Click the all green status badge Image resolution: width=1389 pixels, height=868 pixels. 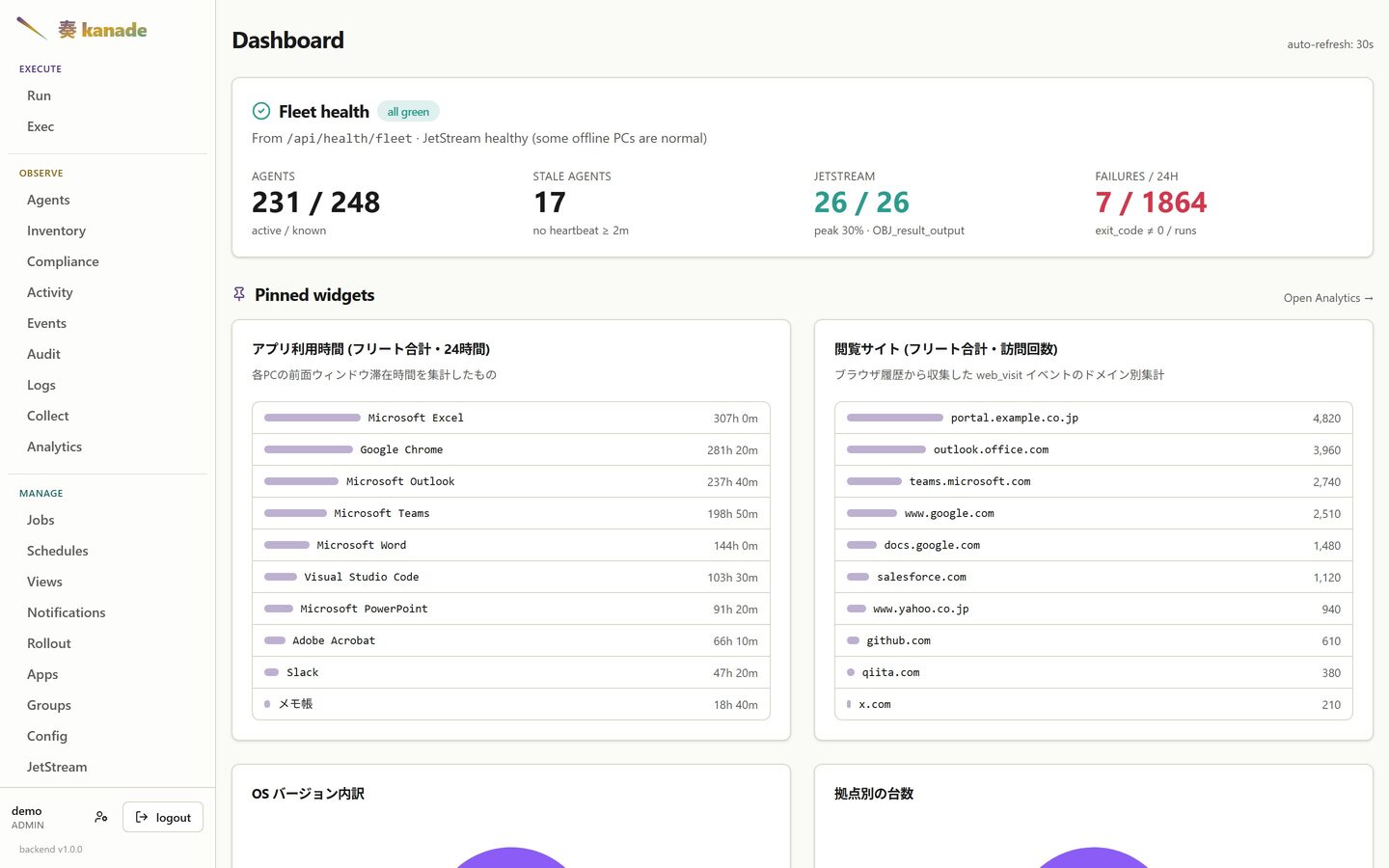408,112
